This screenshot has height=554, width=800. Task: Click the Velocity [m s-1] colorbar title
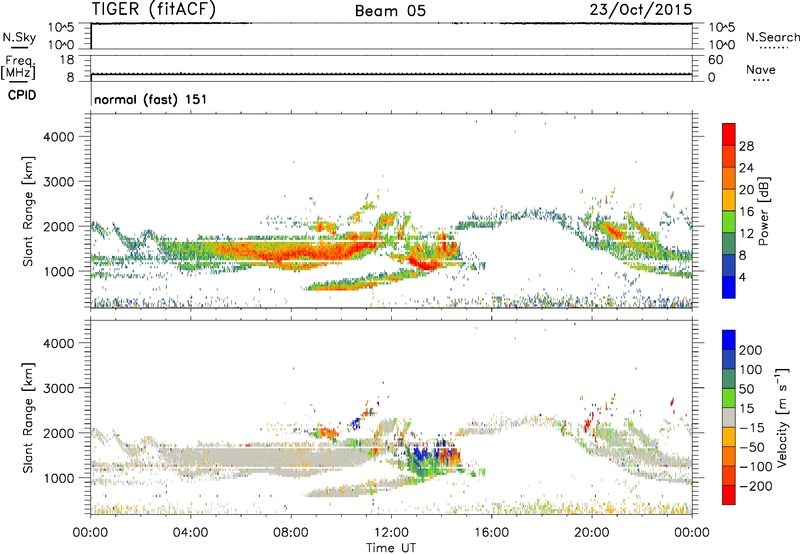(x=783, y=417)
